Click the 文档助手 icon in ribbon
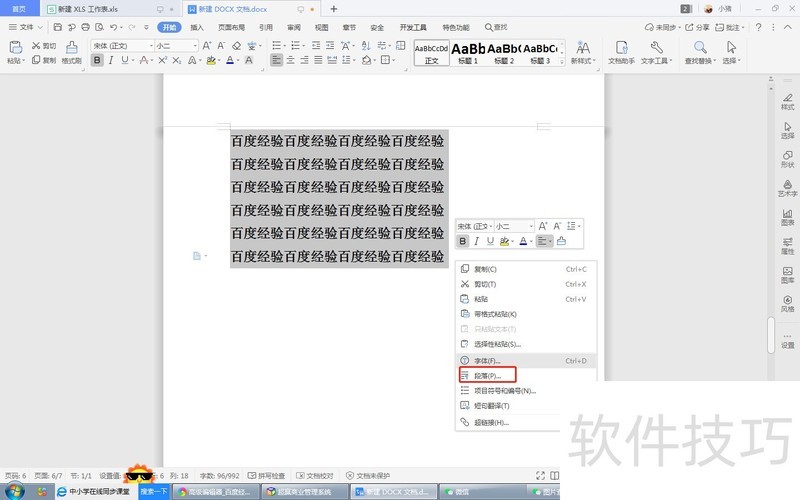Viewport: 800px width, 500px height. click(x=621, y=51)
